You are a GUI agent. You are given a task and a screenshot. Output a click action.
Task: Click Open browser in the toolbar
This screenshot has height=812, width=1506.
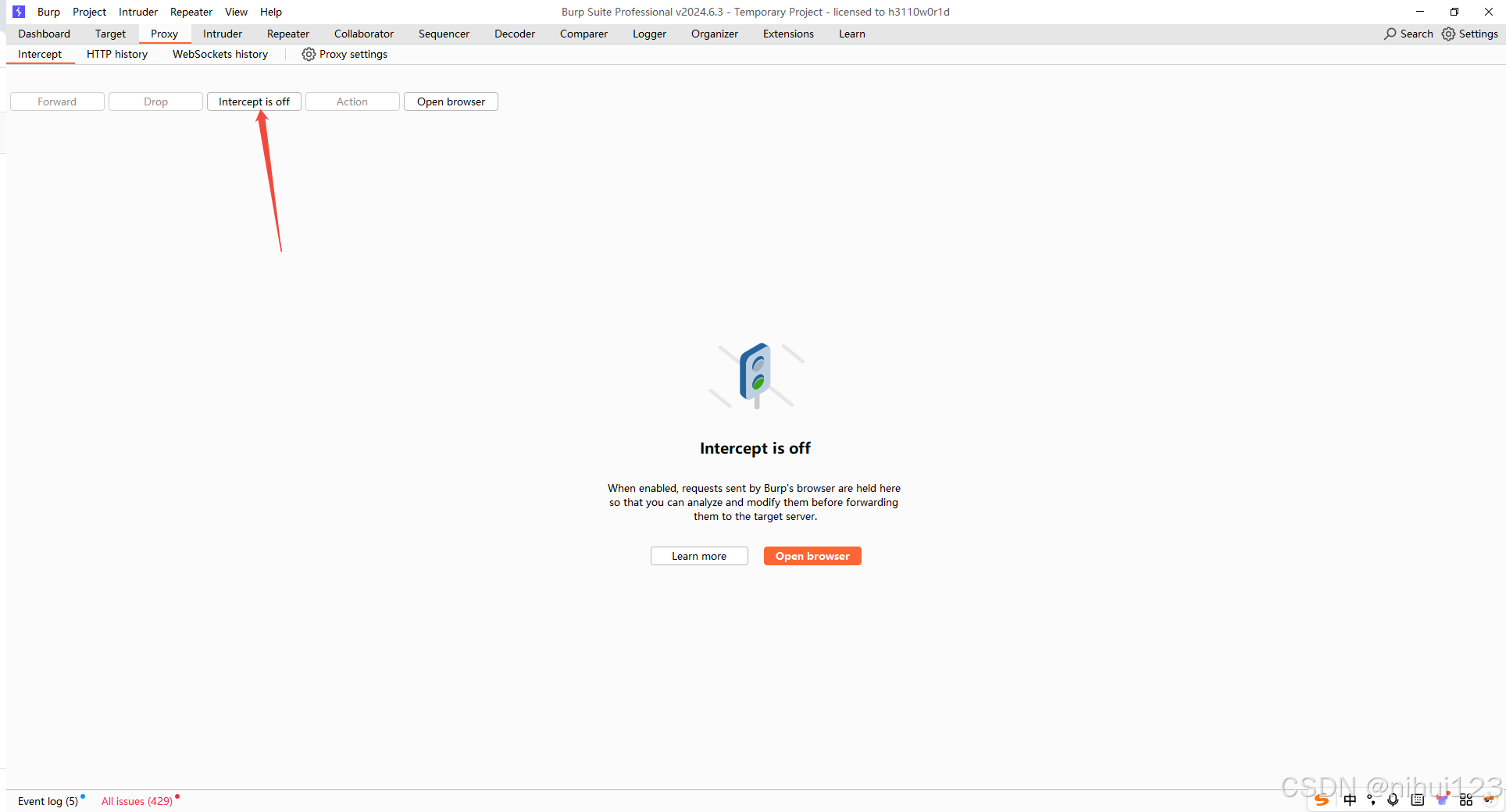pyautogui.click(x=451, y=101)
